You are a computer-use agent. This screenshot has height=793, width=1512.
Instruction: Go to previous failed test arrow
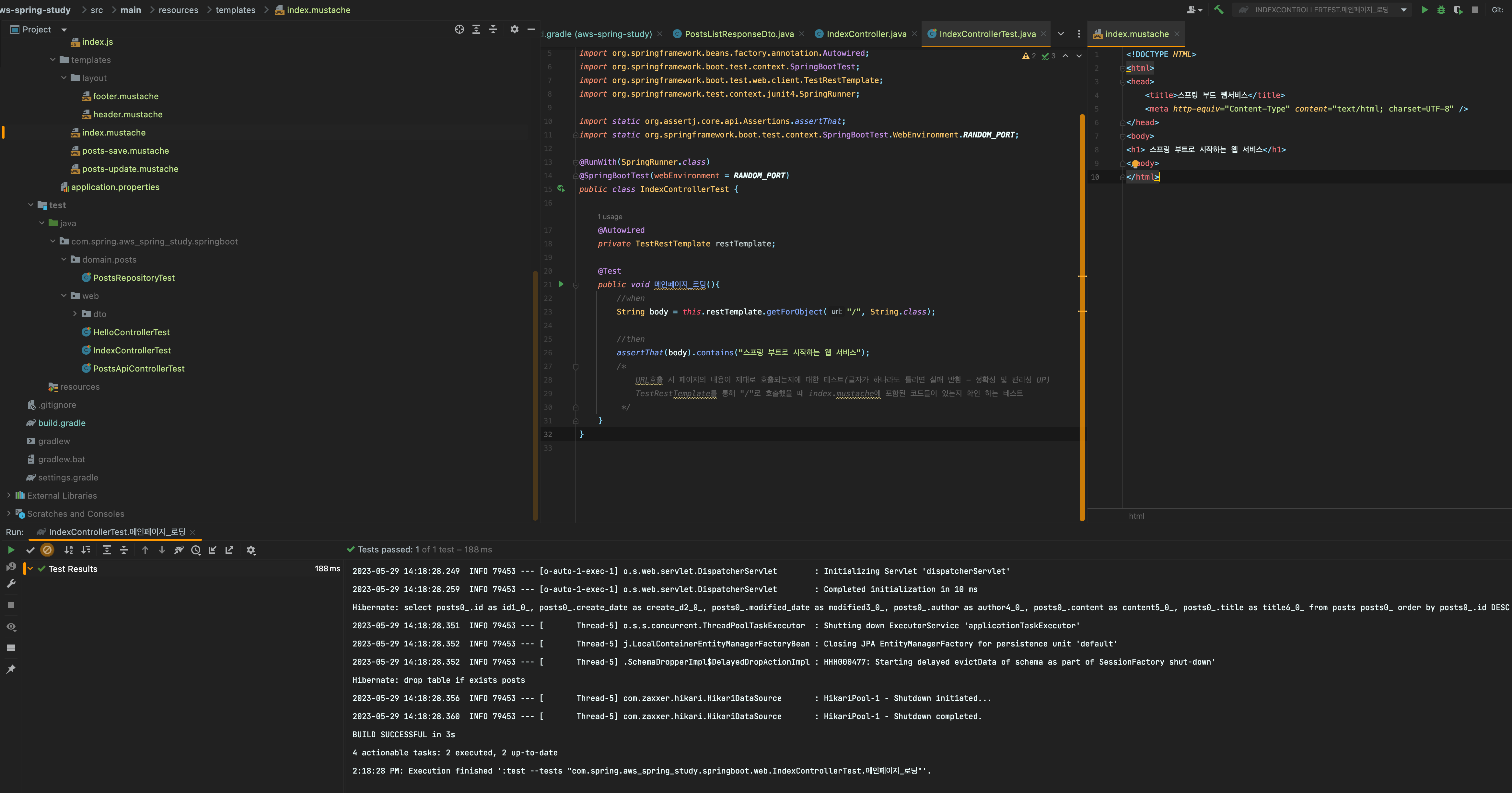click(145, 550)
